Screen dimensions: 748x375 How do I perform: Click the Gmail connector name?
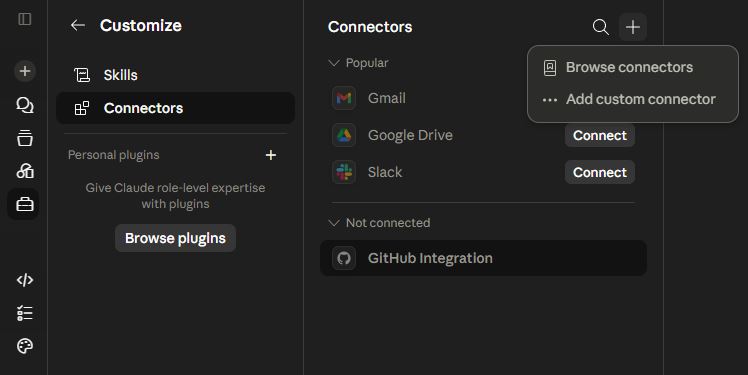coord(386,98)
